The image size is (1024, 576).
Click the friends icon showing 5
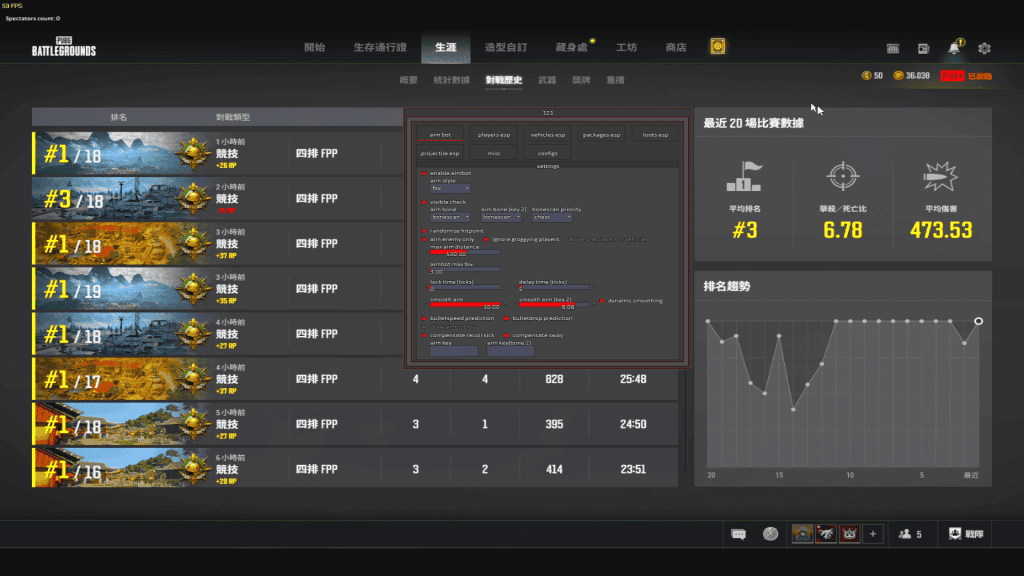[909, 534]
